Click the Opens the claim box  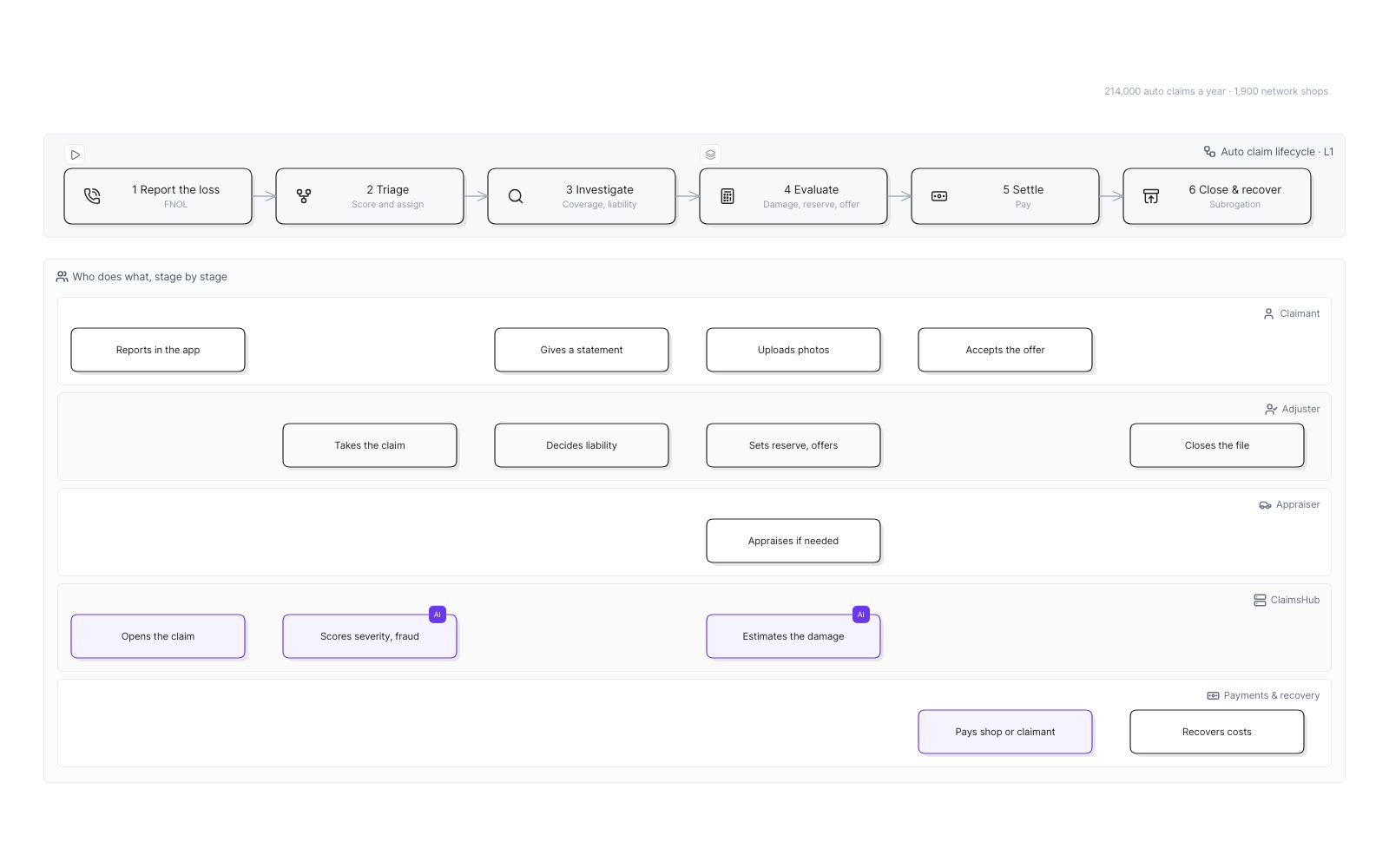pyautogui.click(x=158, y=636)
